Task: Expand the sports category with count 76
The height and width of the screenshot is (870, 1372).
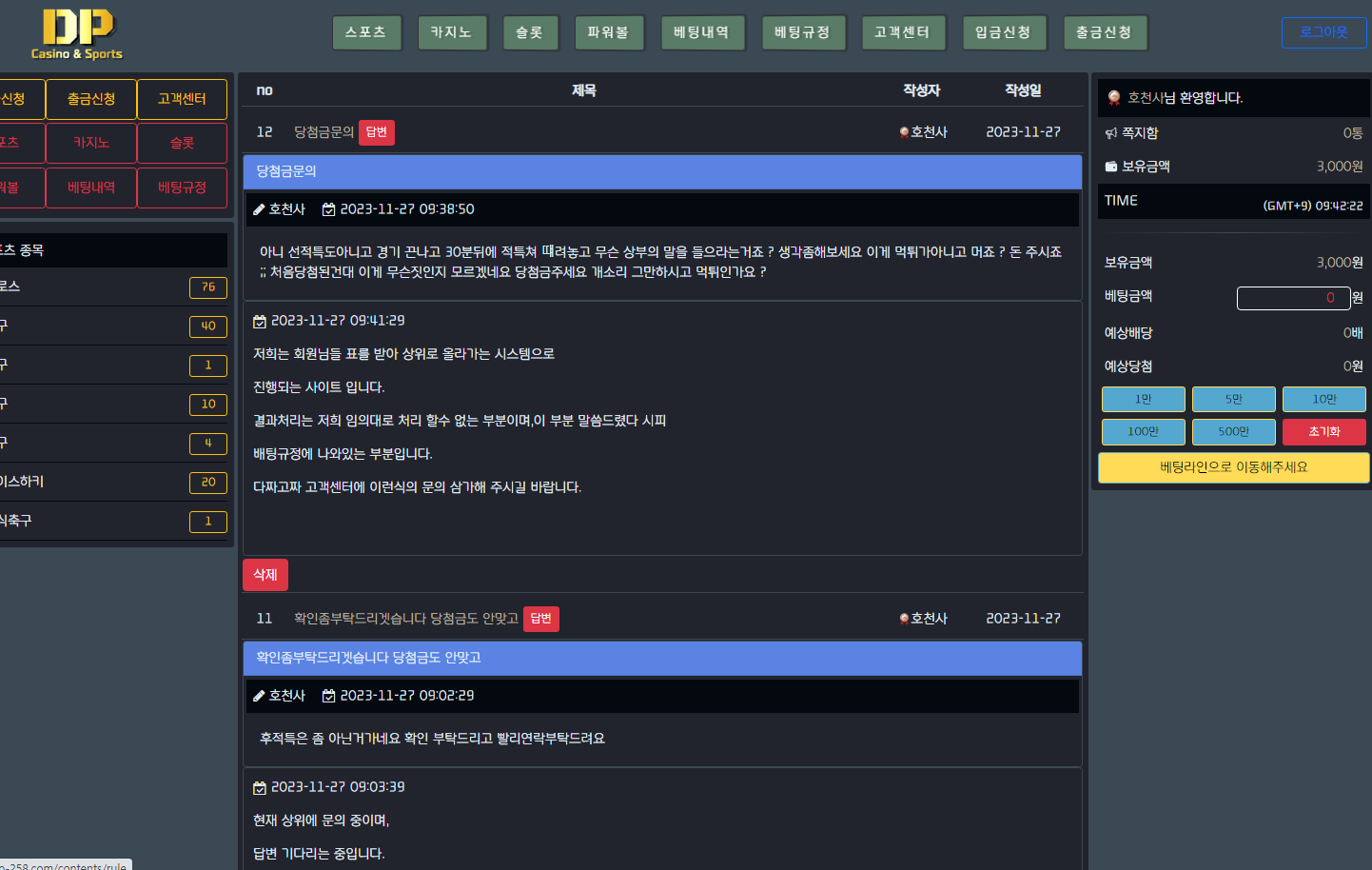Action: 112,287
